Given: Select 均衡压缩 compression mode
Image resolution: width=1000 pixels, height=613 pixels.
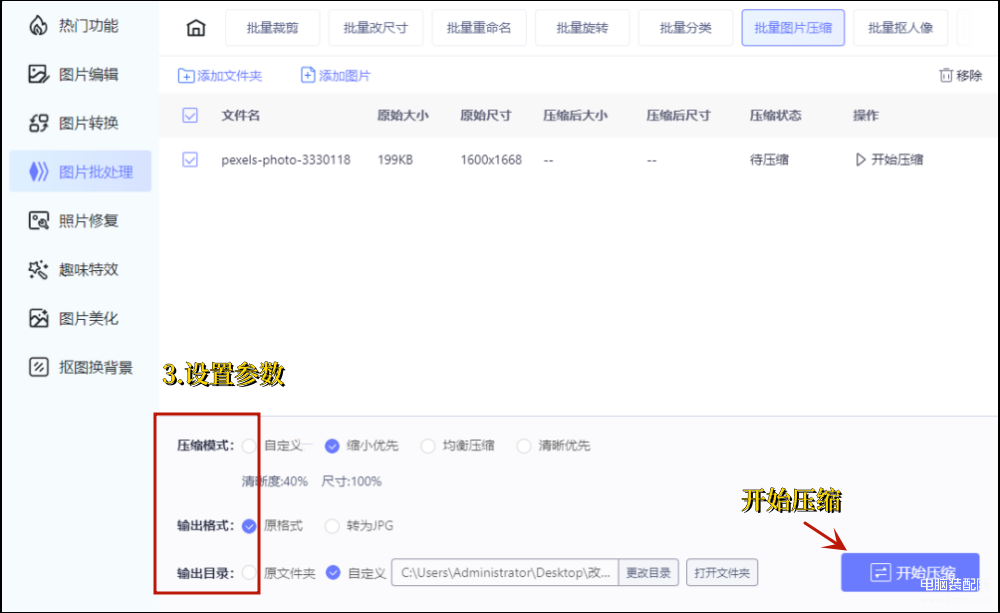Looking at the screenshot, I should click(x=428, y=446).
